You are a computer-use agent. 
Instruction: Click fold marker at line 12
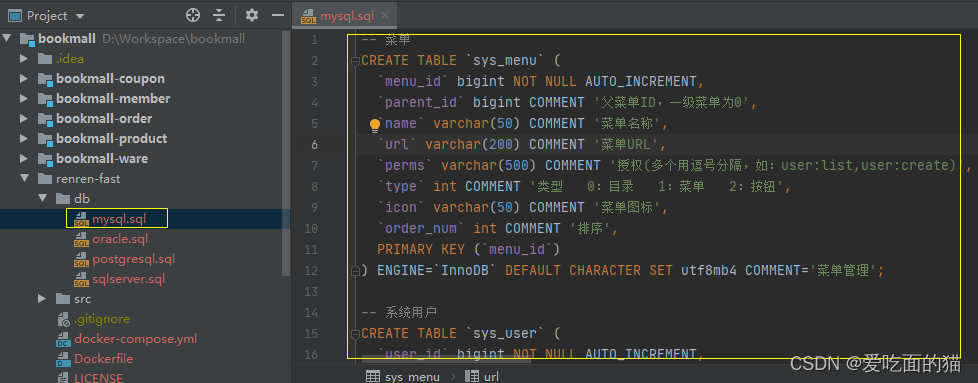pos(355,270)
